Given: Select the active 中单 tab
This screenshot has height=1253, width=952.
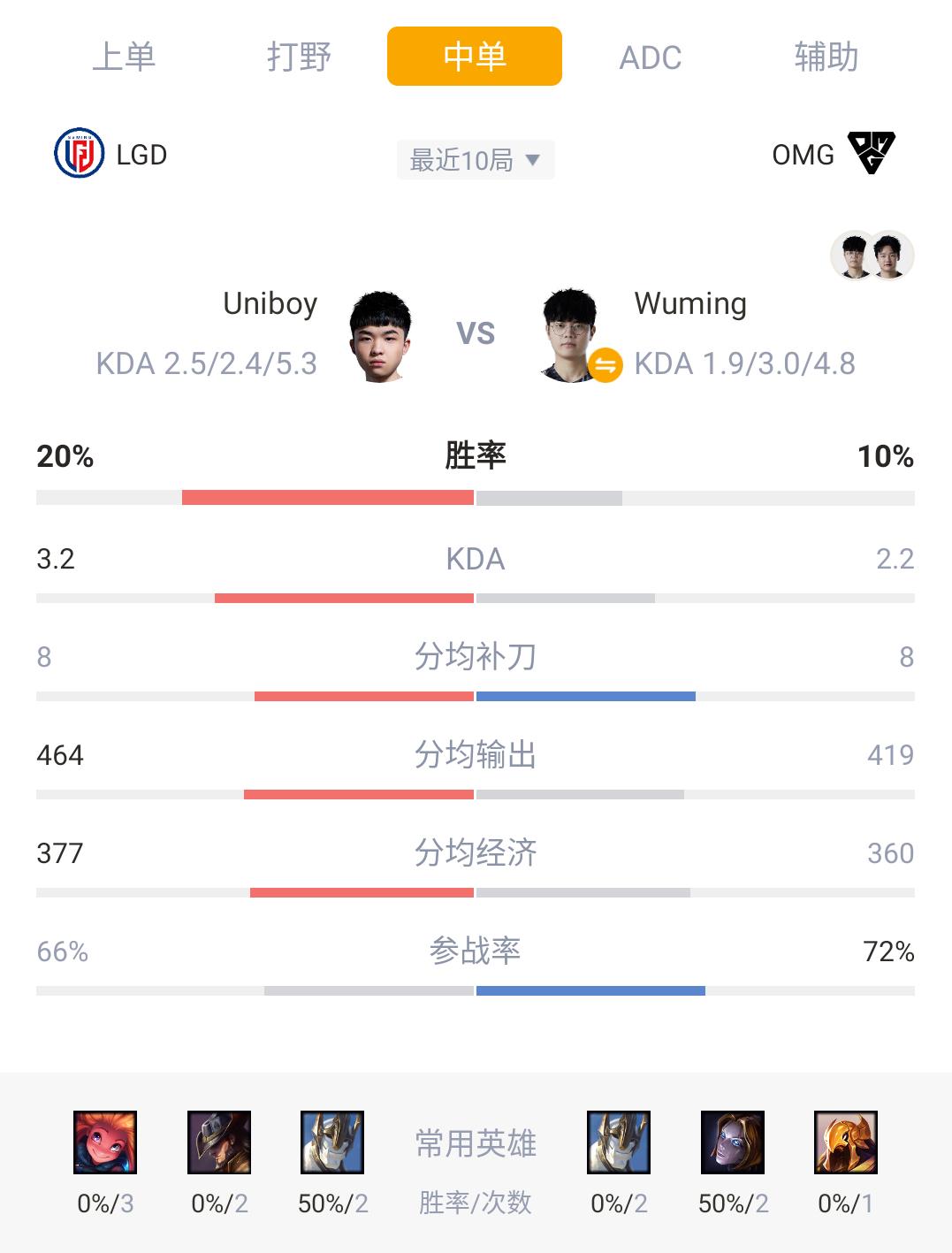Looking at the screenshot, I should [x=475, y=57].
